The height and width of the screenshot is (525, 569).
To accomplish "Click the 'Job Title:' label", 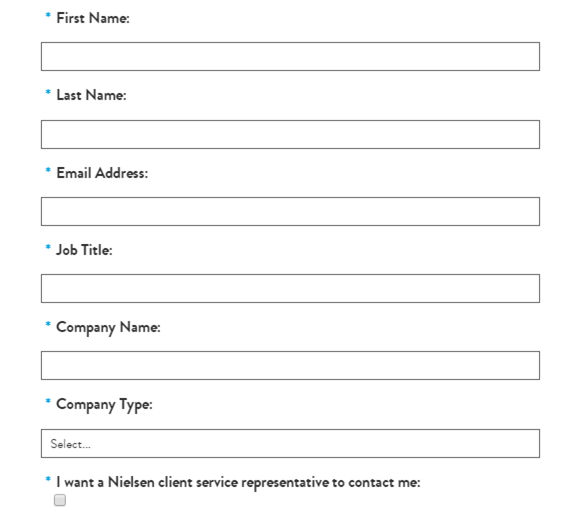I will point(84,250).
